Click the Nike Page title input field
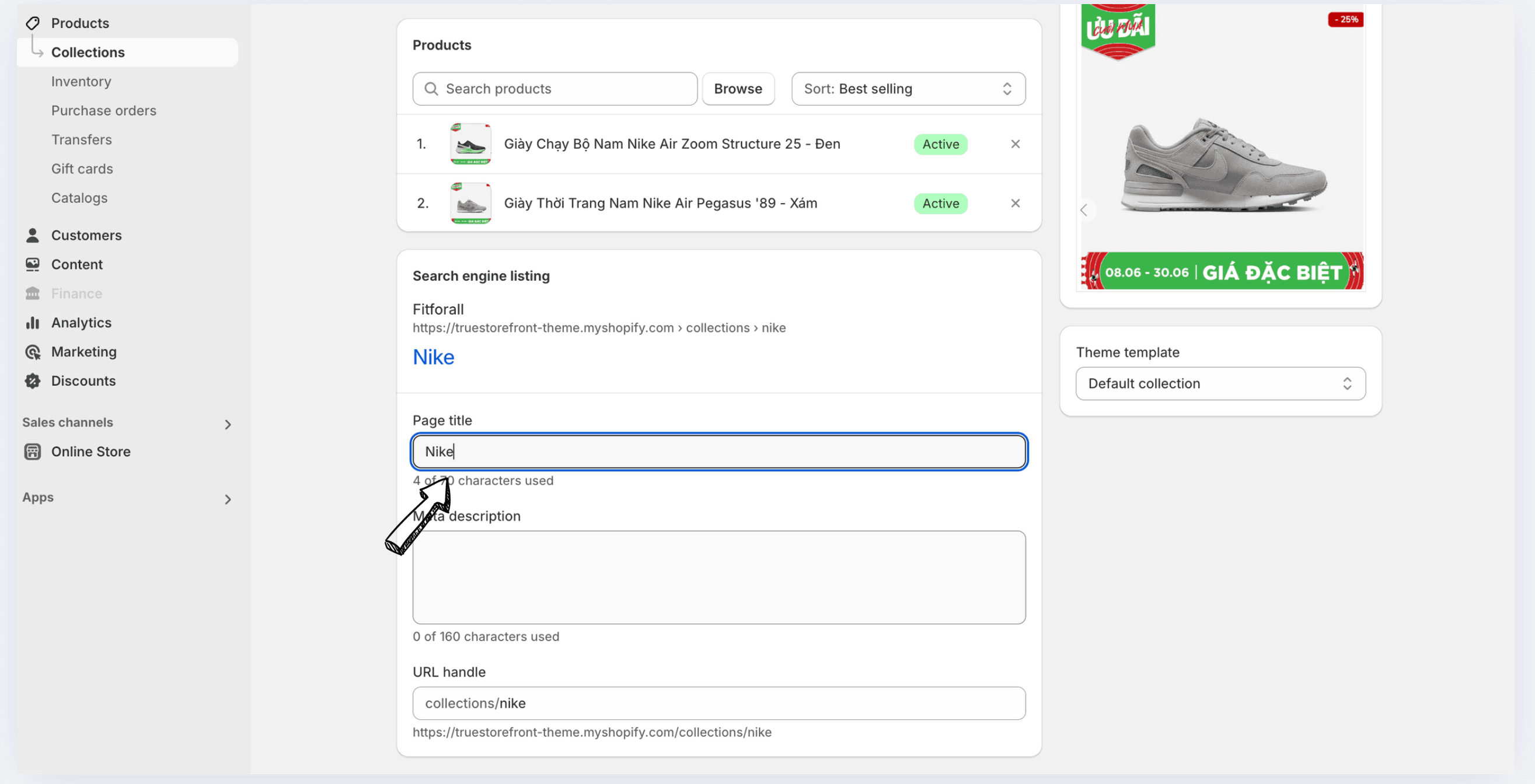1535x784 pixels. coord(718,452)
